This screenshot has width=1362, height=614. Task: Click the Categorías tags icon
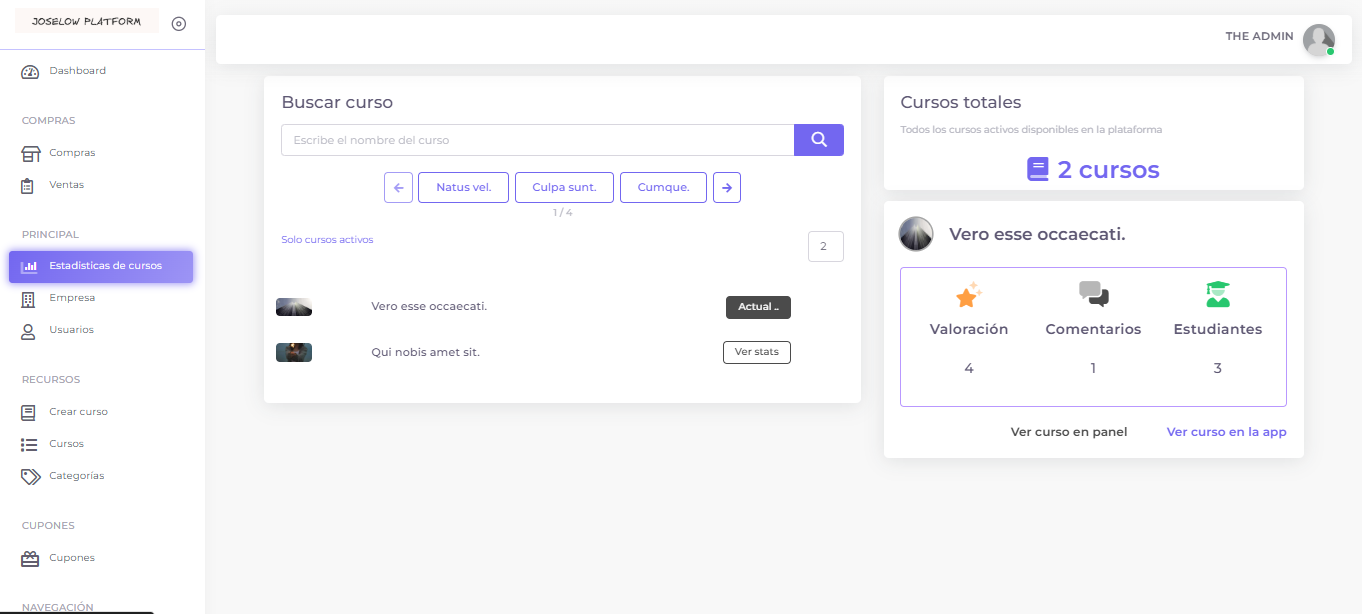click(x=30, y=477)
